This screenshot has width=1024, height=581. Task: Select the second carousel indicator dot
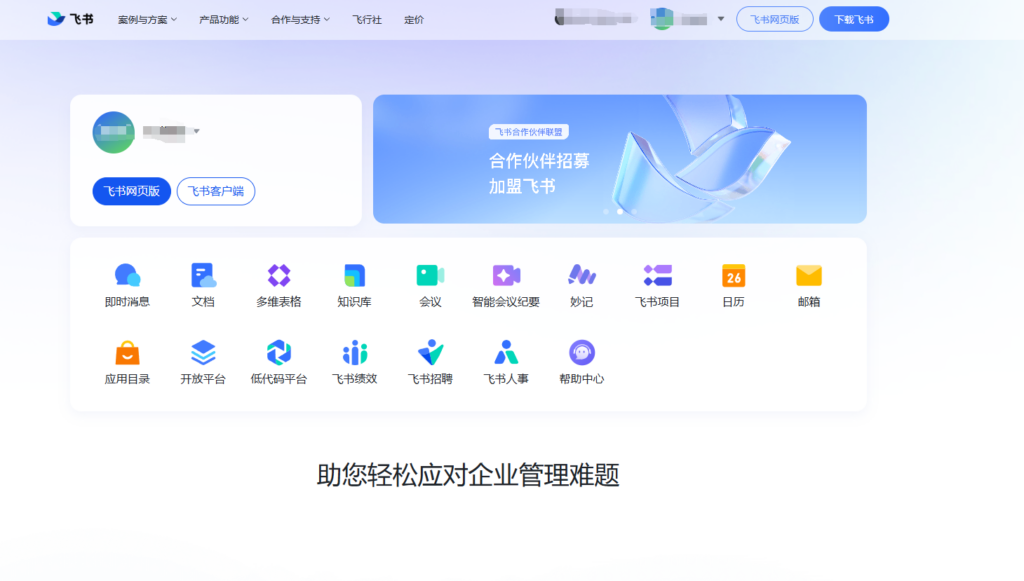click(619, 210)
